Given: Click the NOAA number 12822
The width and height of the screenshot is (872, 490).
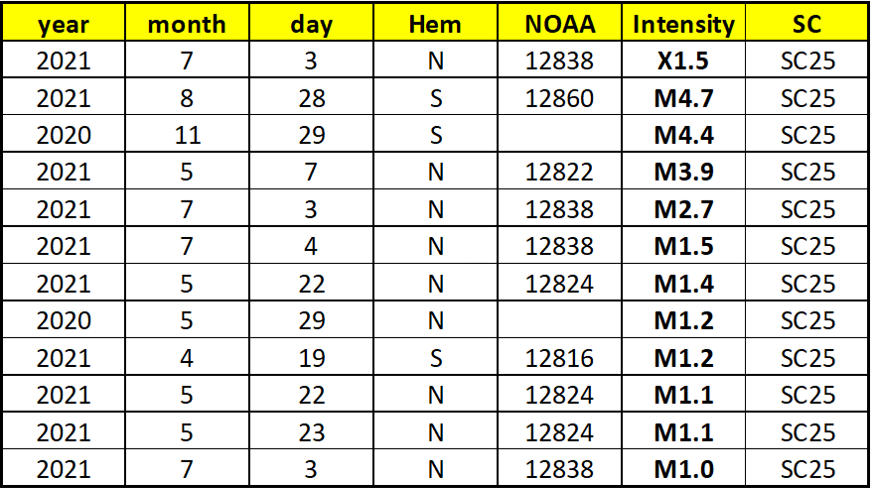Looking at the screenshot, I should (x=559, y=172).
